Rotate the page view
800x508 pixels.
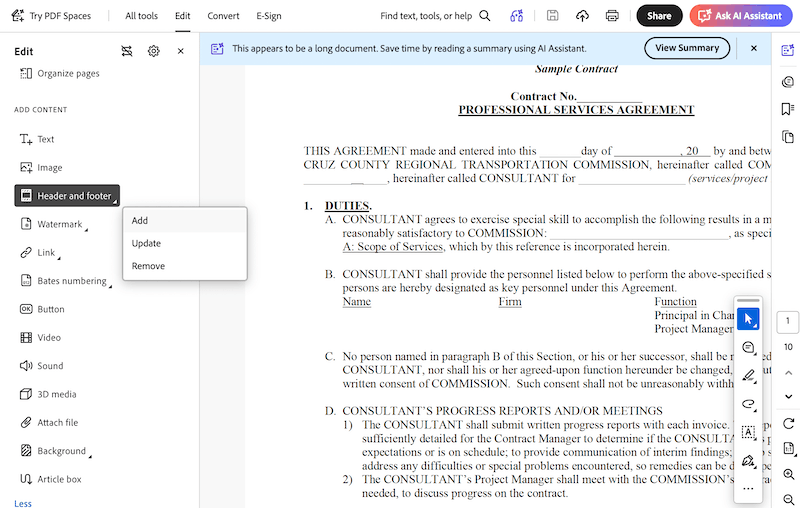(788, 423)
